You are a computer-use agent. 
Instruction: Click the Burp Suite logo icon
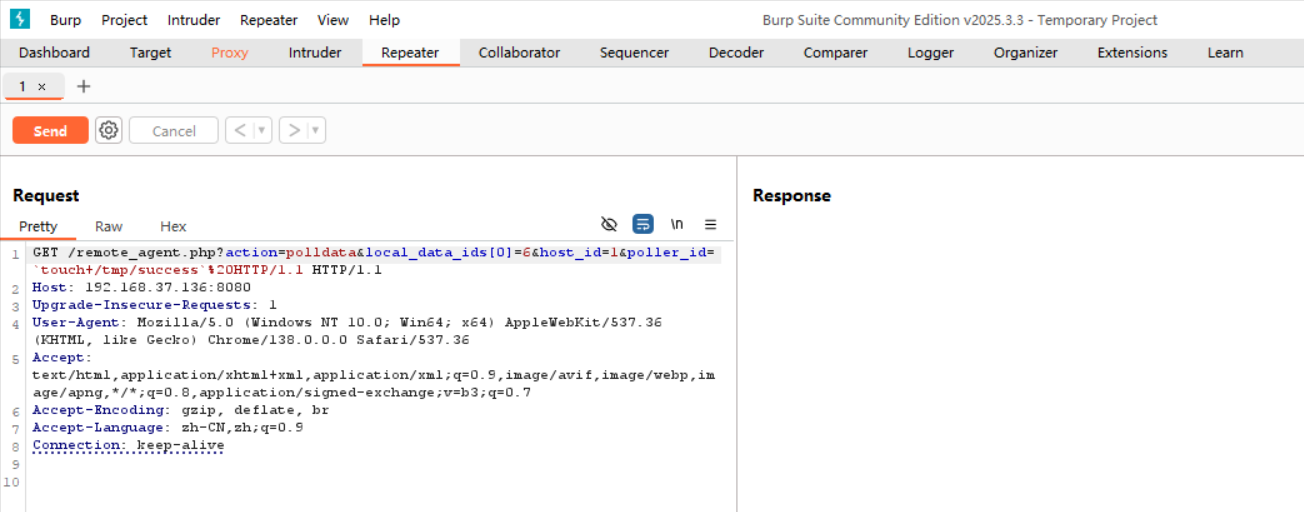click(20, 19)
